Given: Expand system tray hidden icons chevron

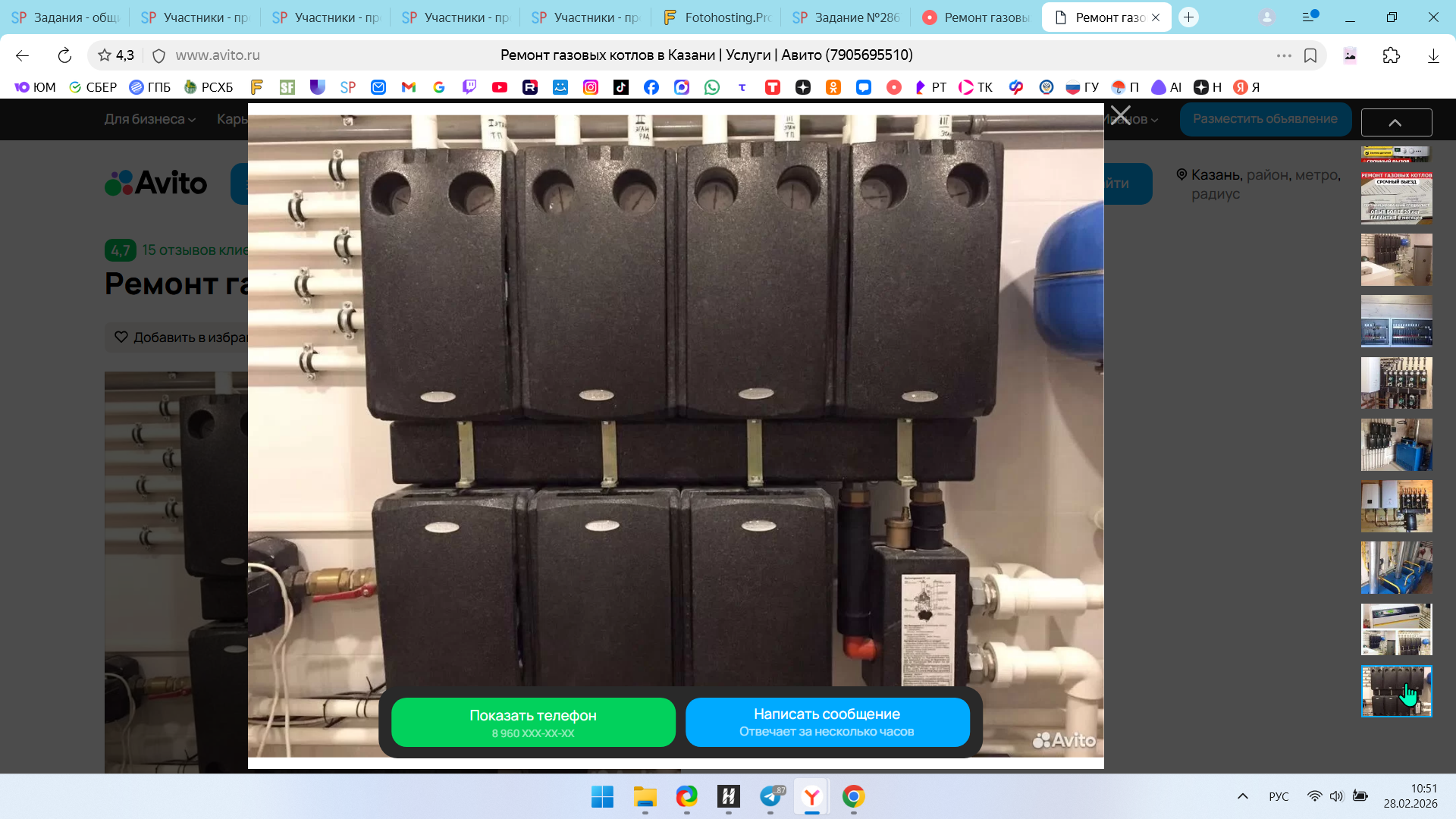Looking at the screenshot, I should (1242, 796).
